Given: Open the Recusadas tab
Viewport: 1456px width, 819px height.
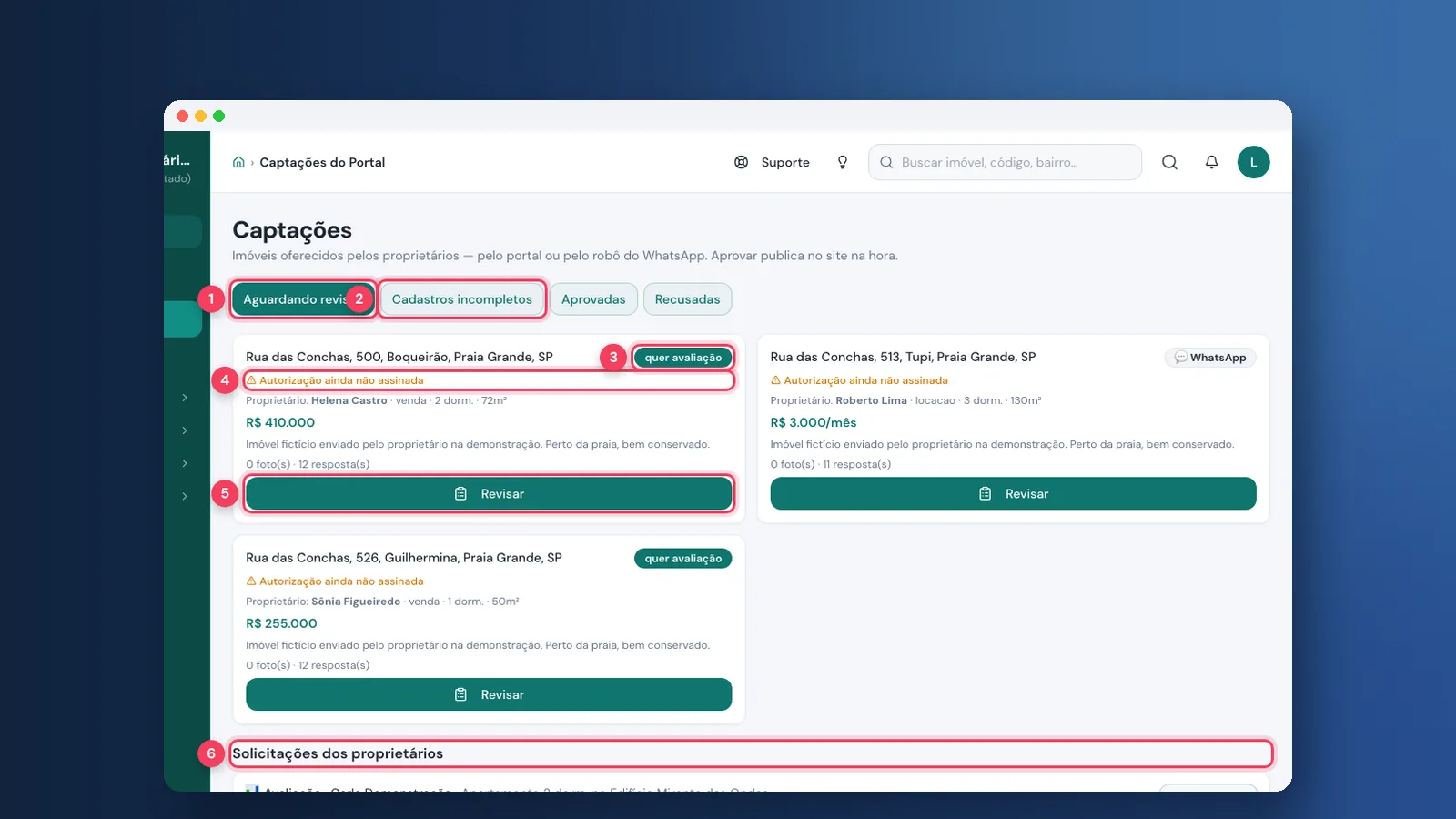Looking at the screenshot, I should 687,299.
